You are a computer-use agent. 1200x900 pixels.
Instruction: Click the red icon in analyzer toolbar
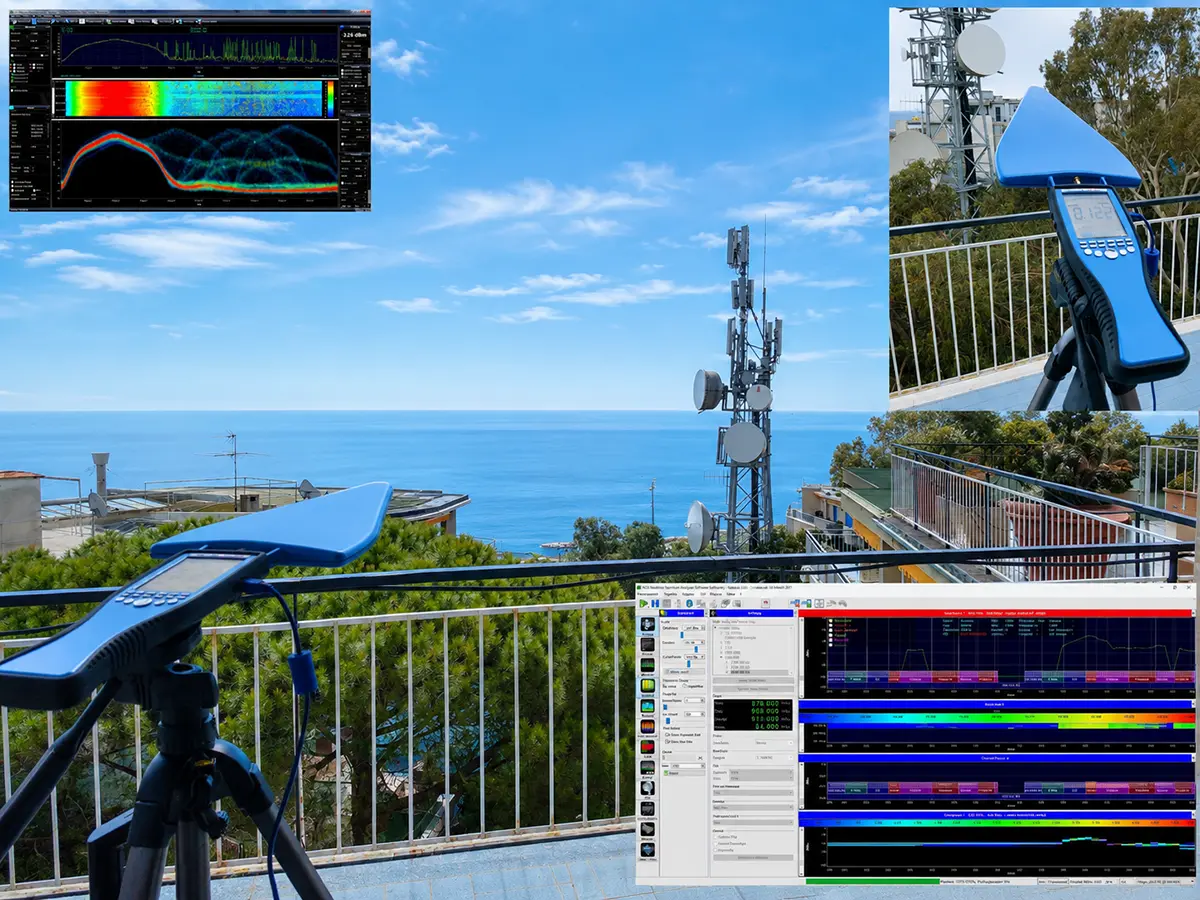[765, 603]
